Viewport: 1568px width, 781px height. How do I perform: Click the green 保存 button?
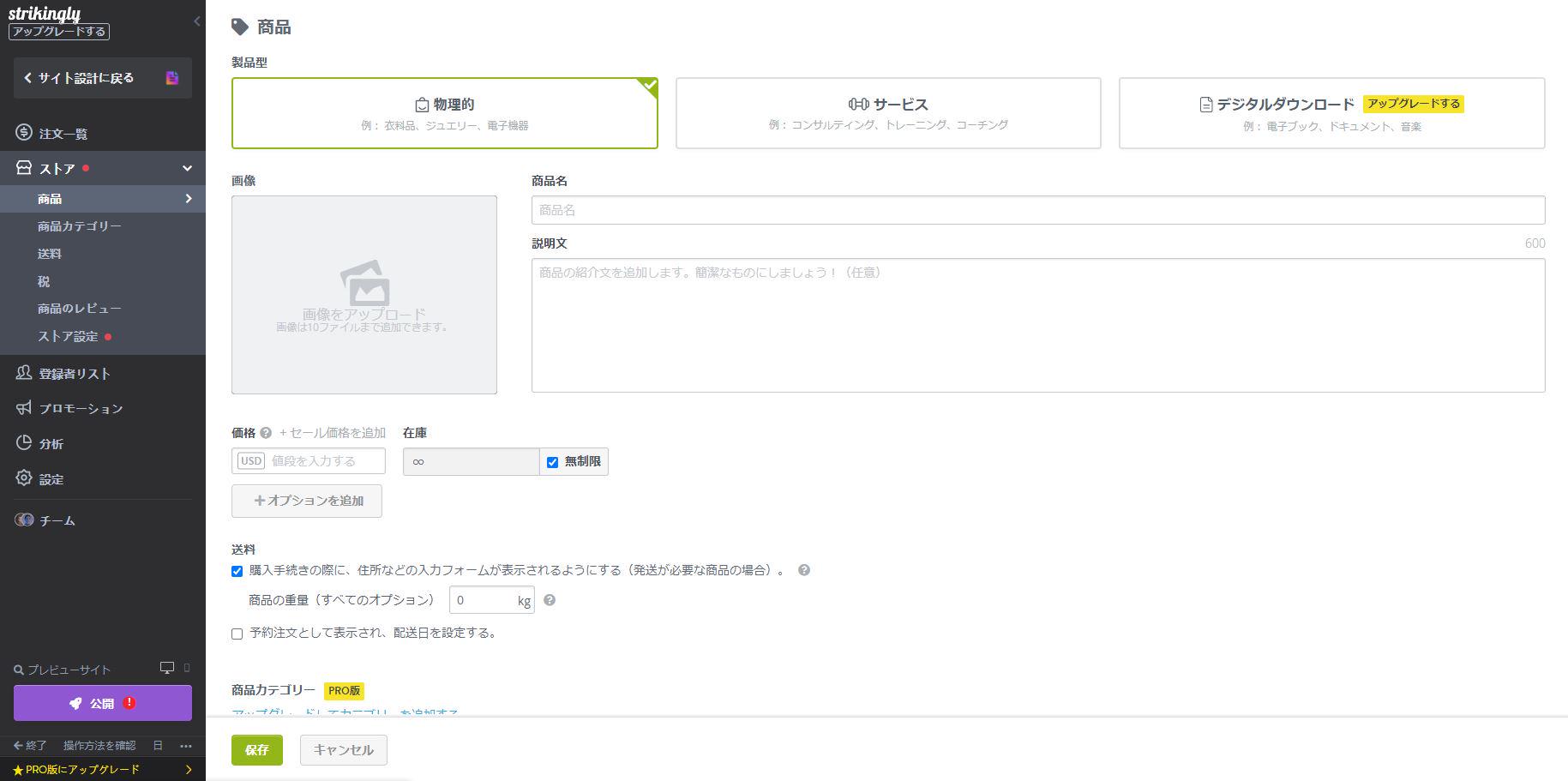click(256, 750)
